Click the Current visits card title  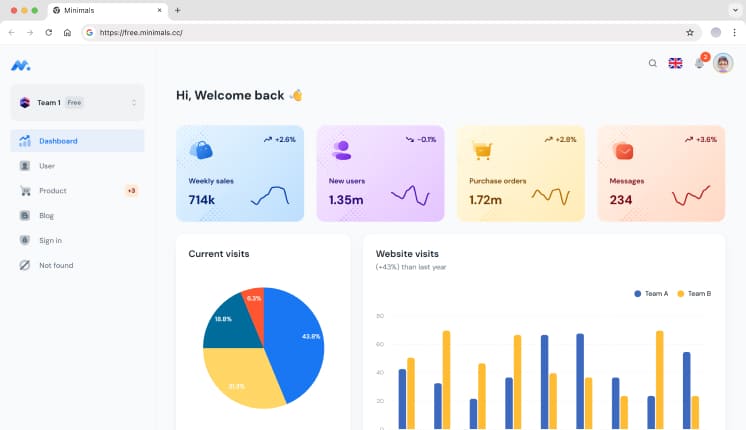[219, 254]
